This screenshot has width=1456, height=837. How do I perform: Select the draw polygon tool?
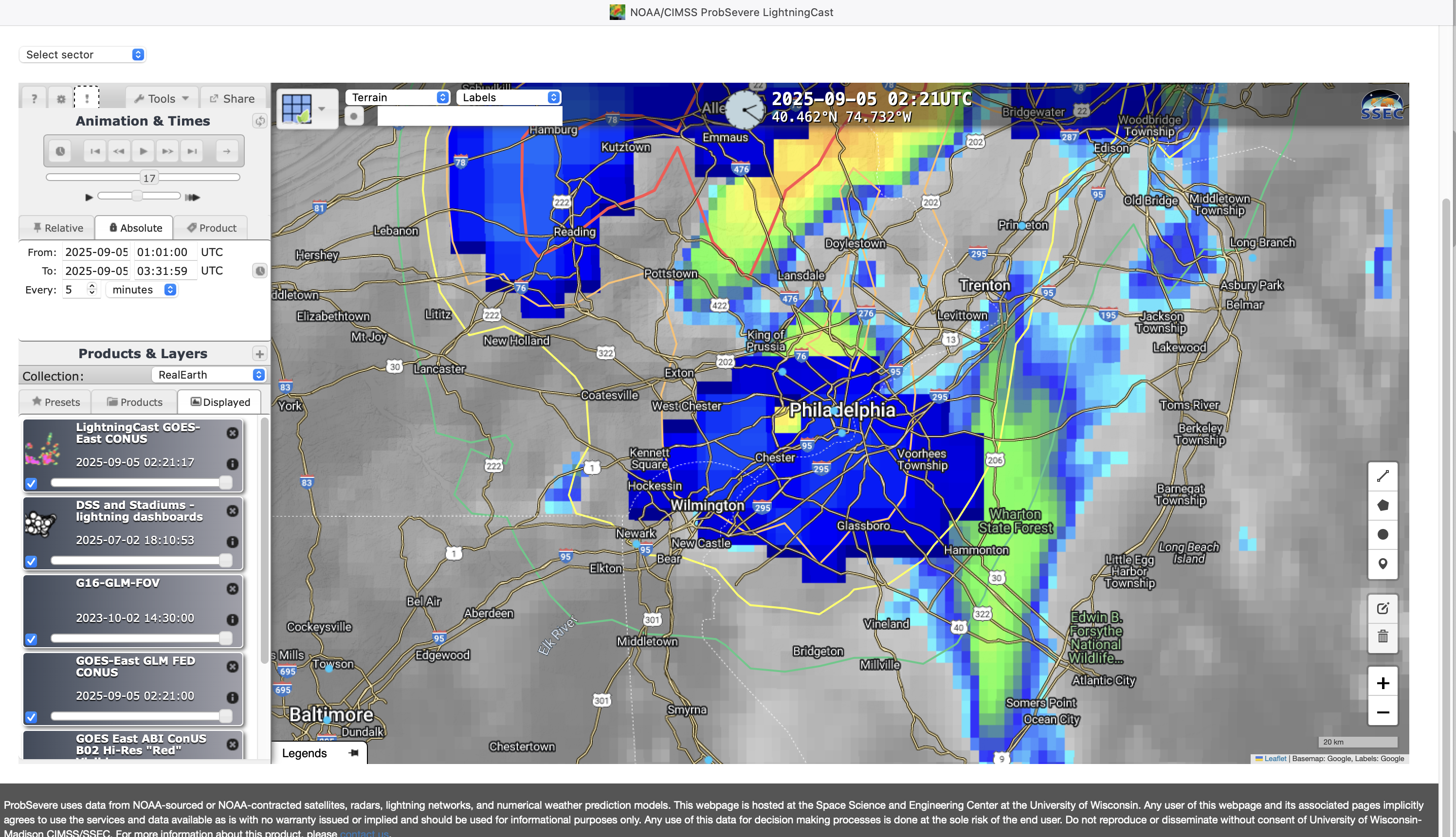[1383, 505]
